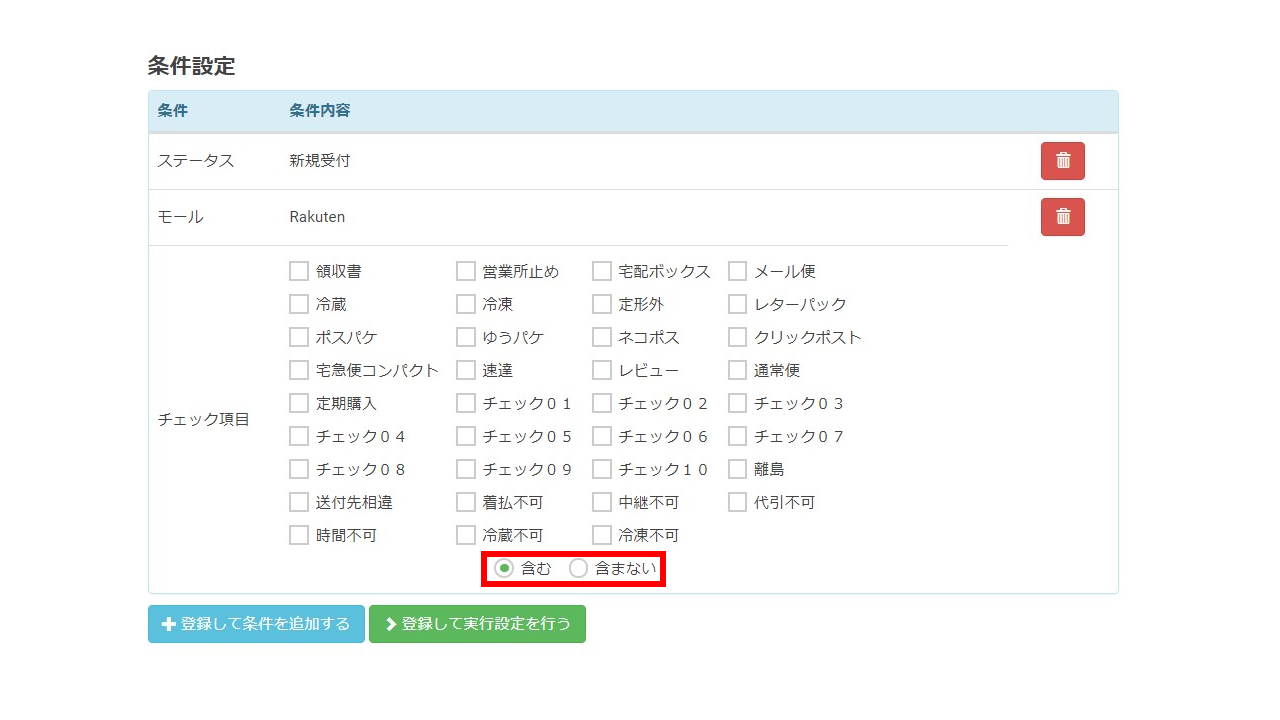
Task: Click the 条件設定 heading
Action: [x=191, y=66]
